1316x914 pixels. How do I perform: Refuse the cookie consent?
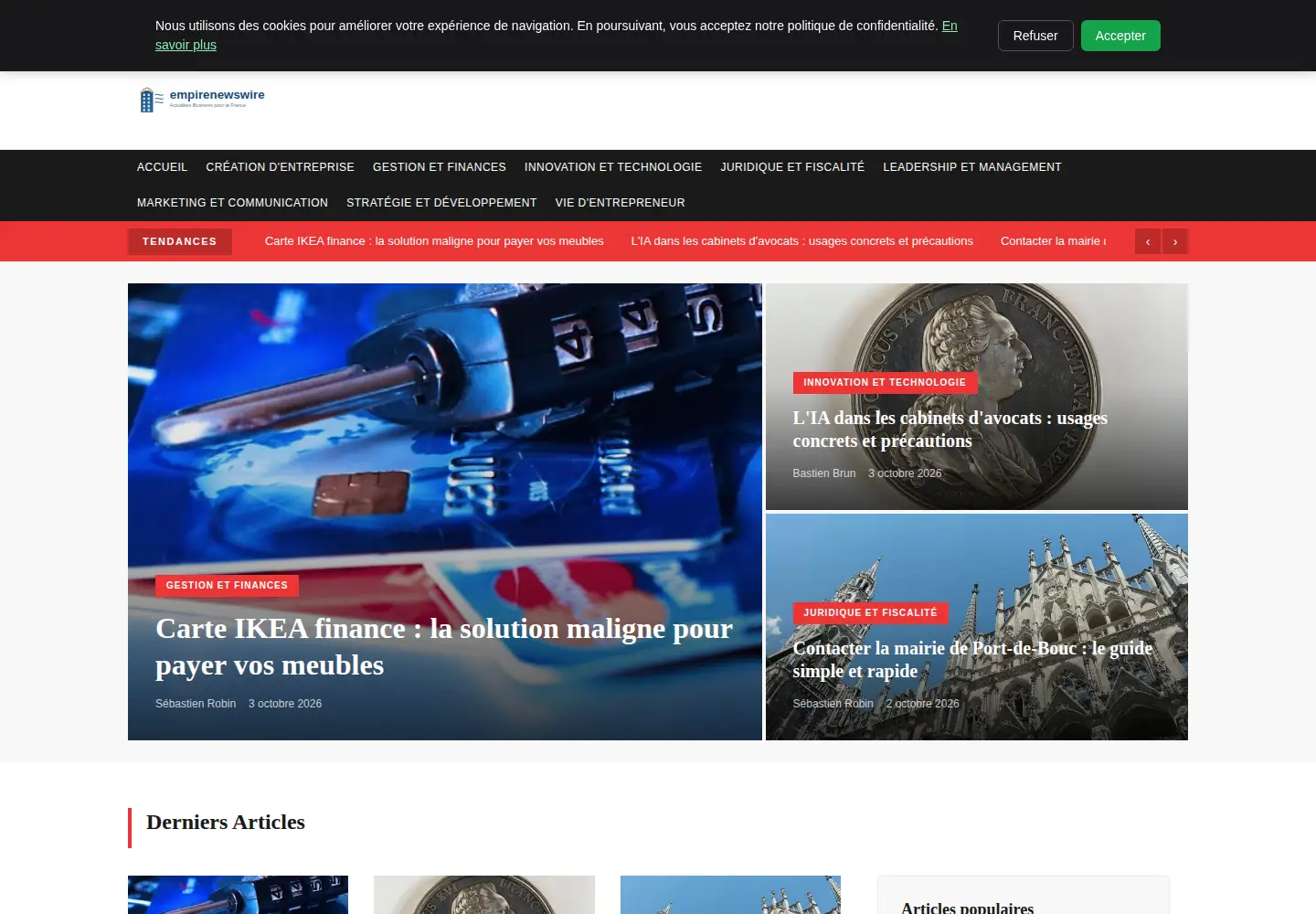tap(1035, 36)
